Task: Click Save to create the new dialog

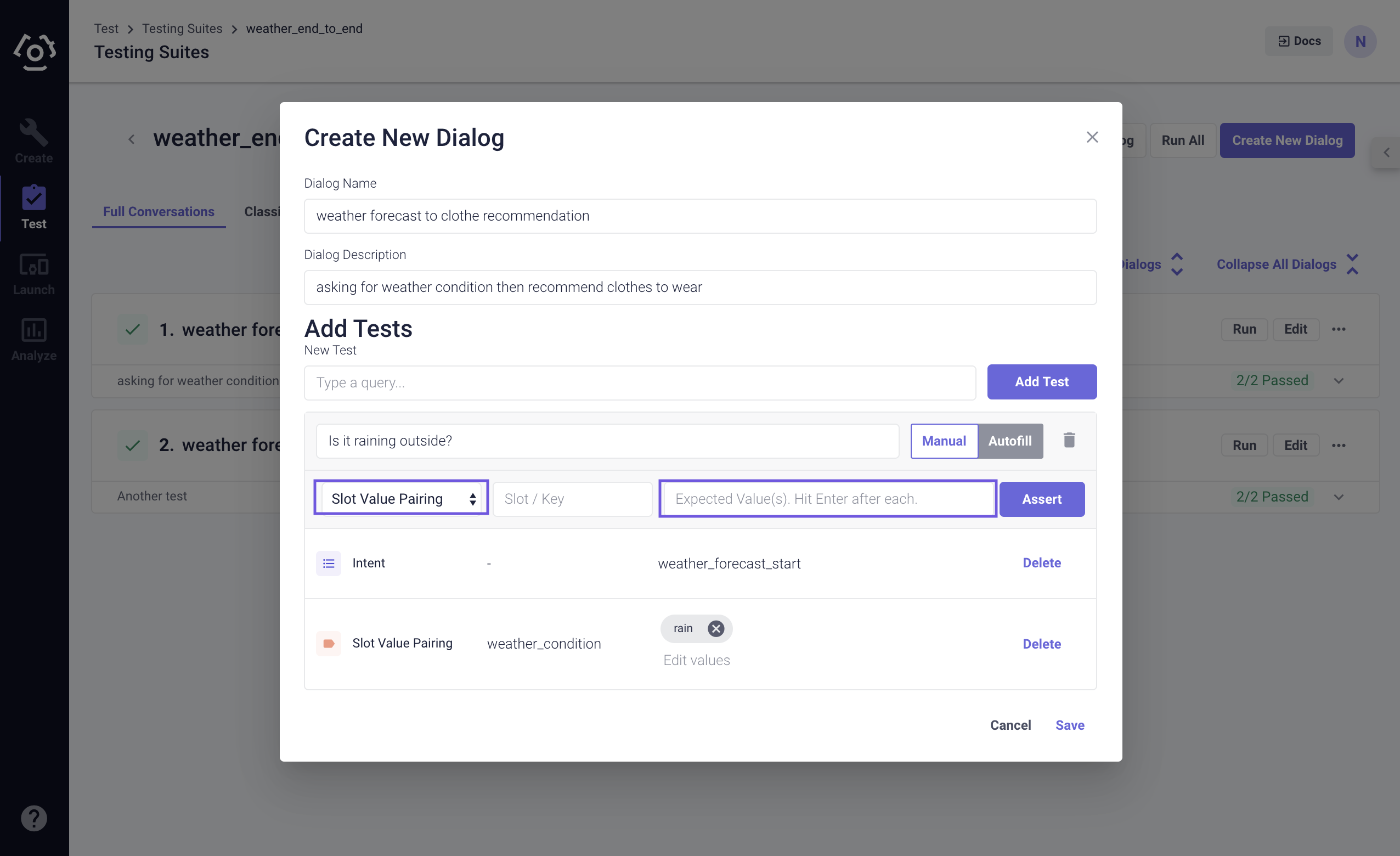Action: coord(1070,725)
